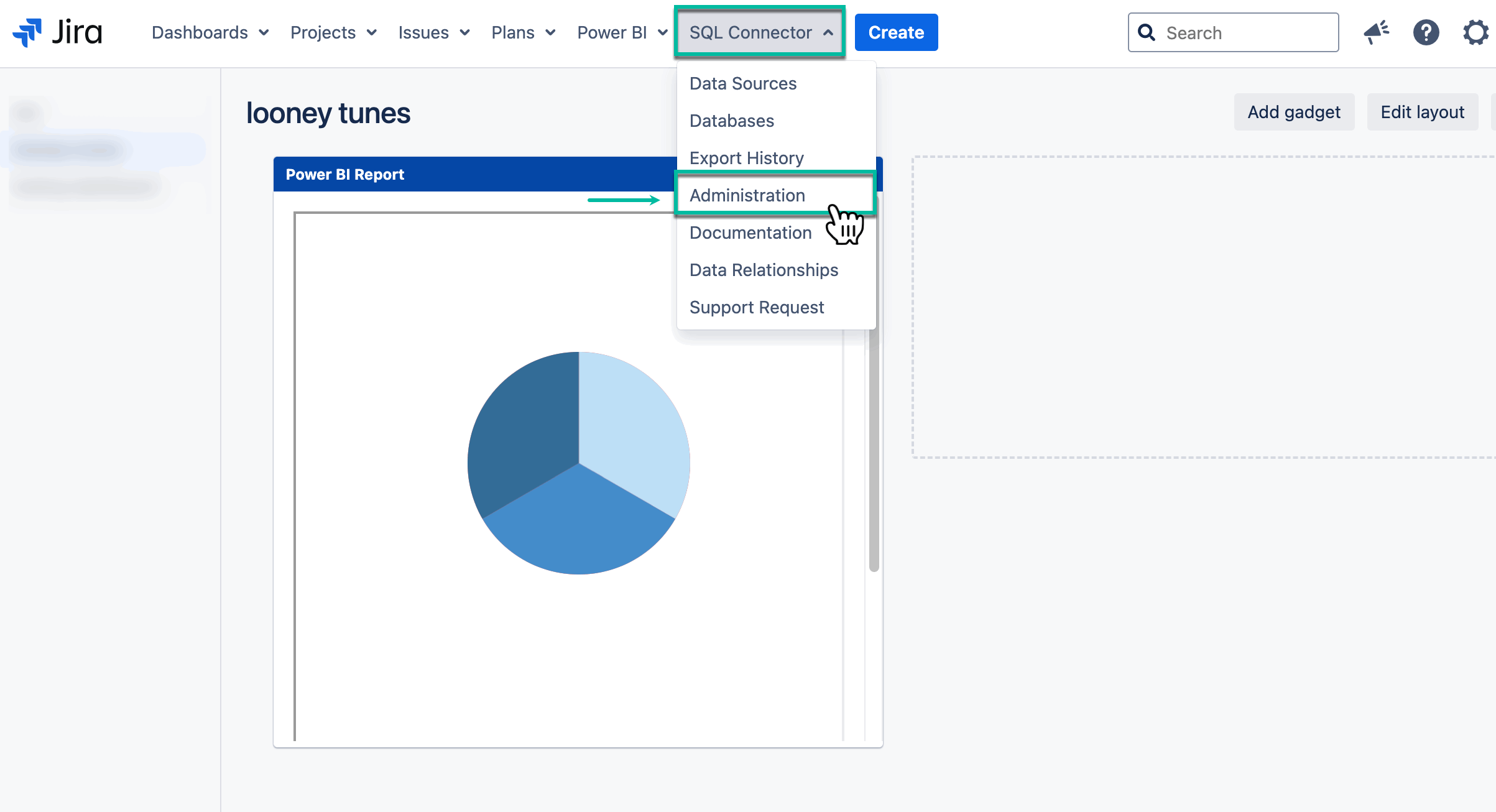Expand the Dashboards dropdown
The width and height of the screenshot is (1496, 812).
coord(210,32)
